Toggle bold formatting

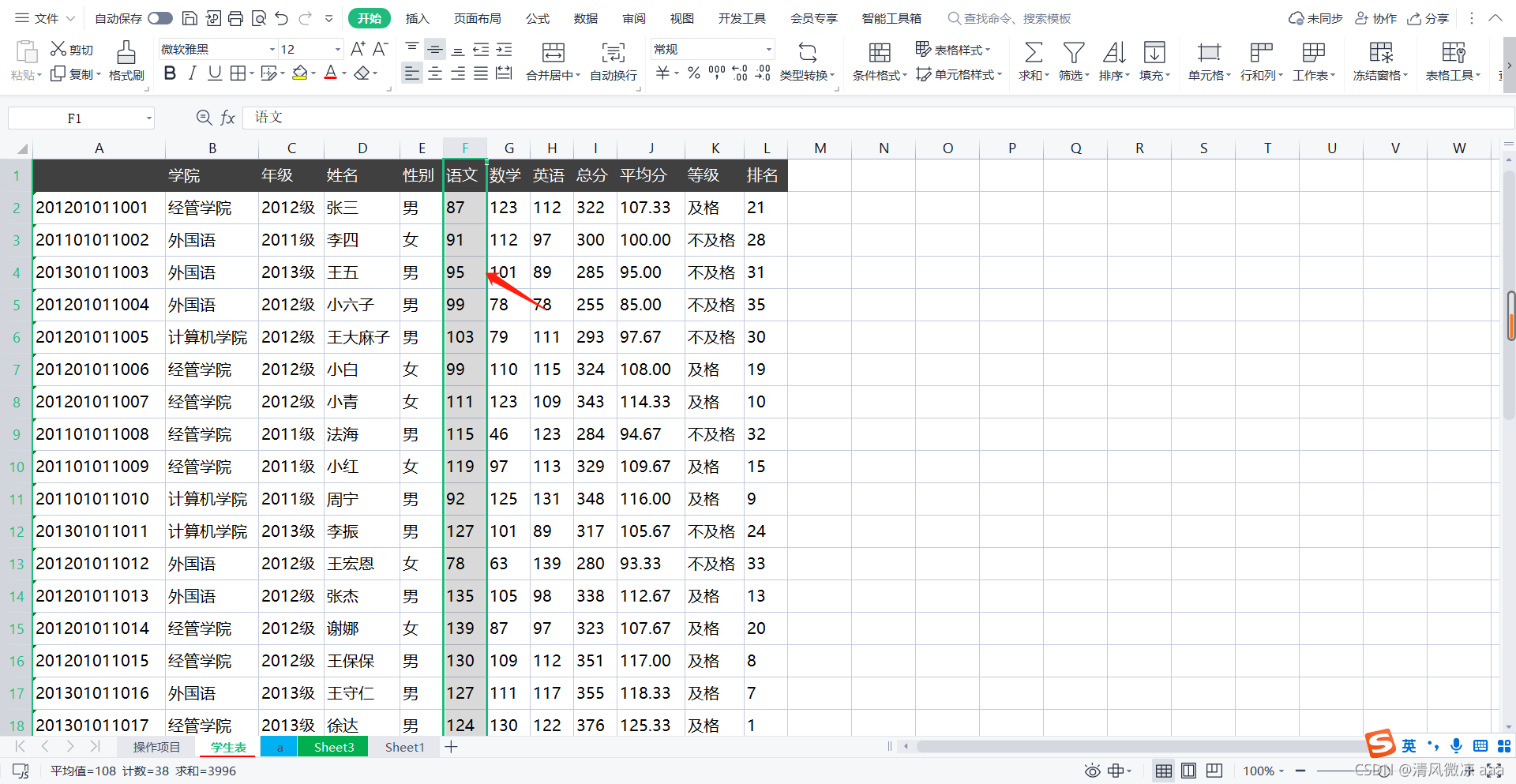[170, 73]
